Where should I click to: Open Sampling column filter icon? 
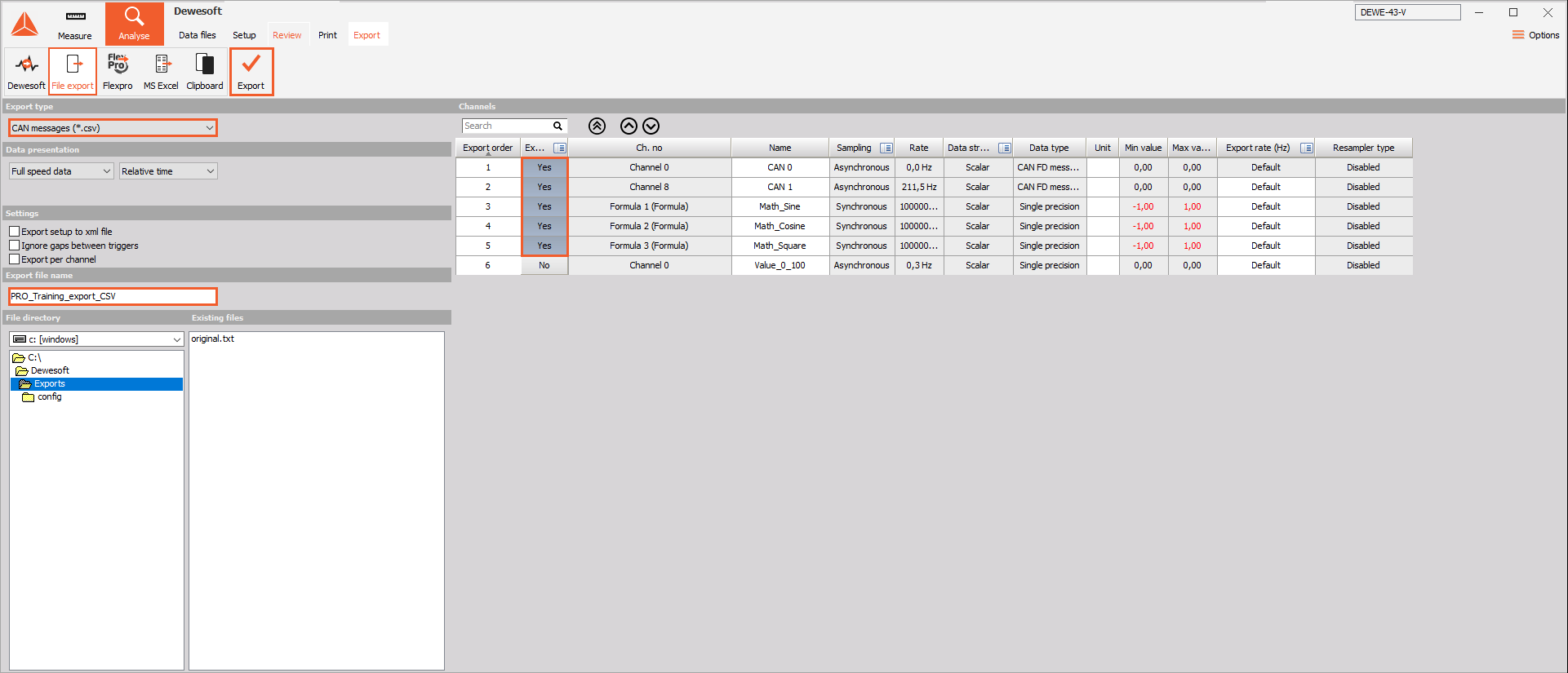click(x=886, y=148)
